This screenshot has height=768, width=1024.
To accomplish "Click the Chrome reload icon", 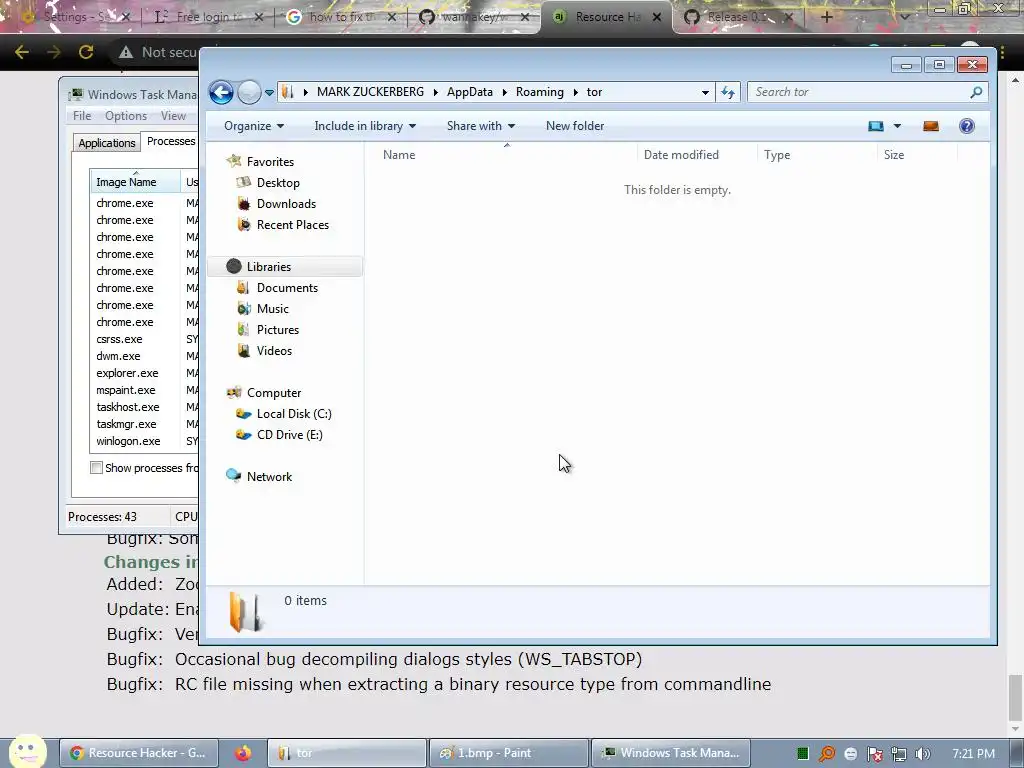I will (x=86, y=52).
